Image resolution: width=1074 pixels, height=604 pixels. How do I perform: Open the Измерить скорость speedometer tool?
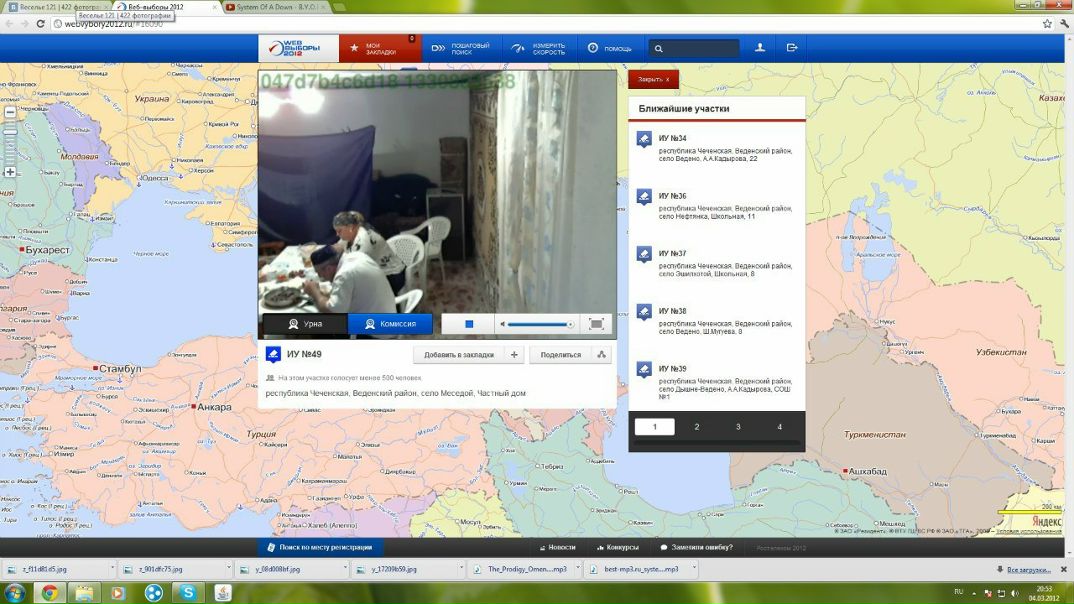click(x=540, y=47)
